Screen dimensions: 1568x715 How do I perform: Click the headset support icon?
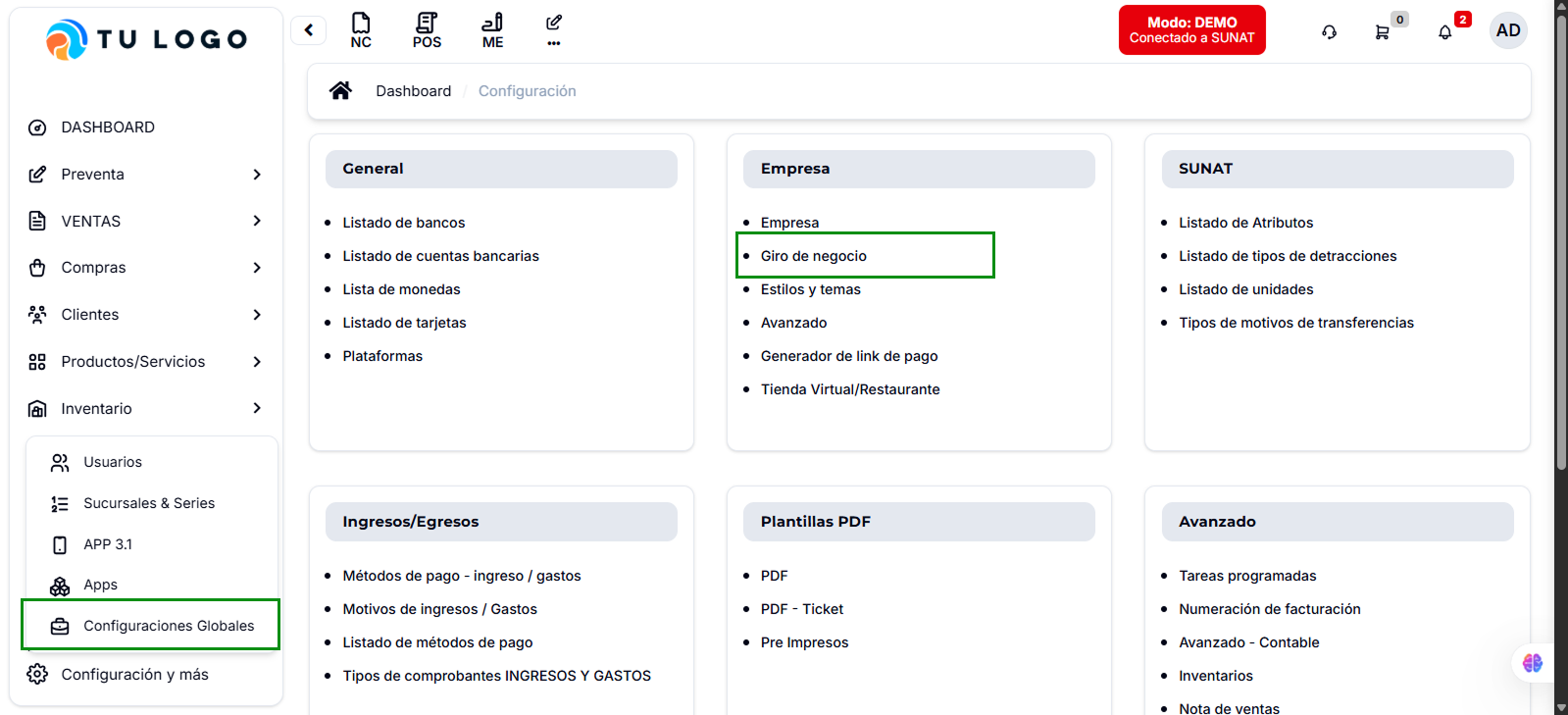click(x=1329, y=32)
